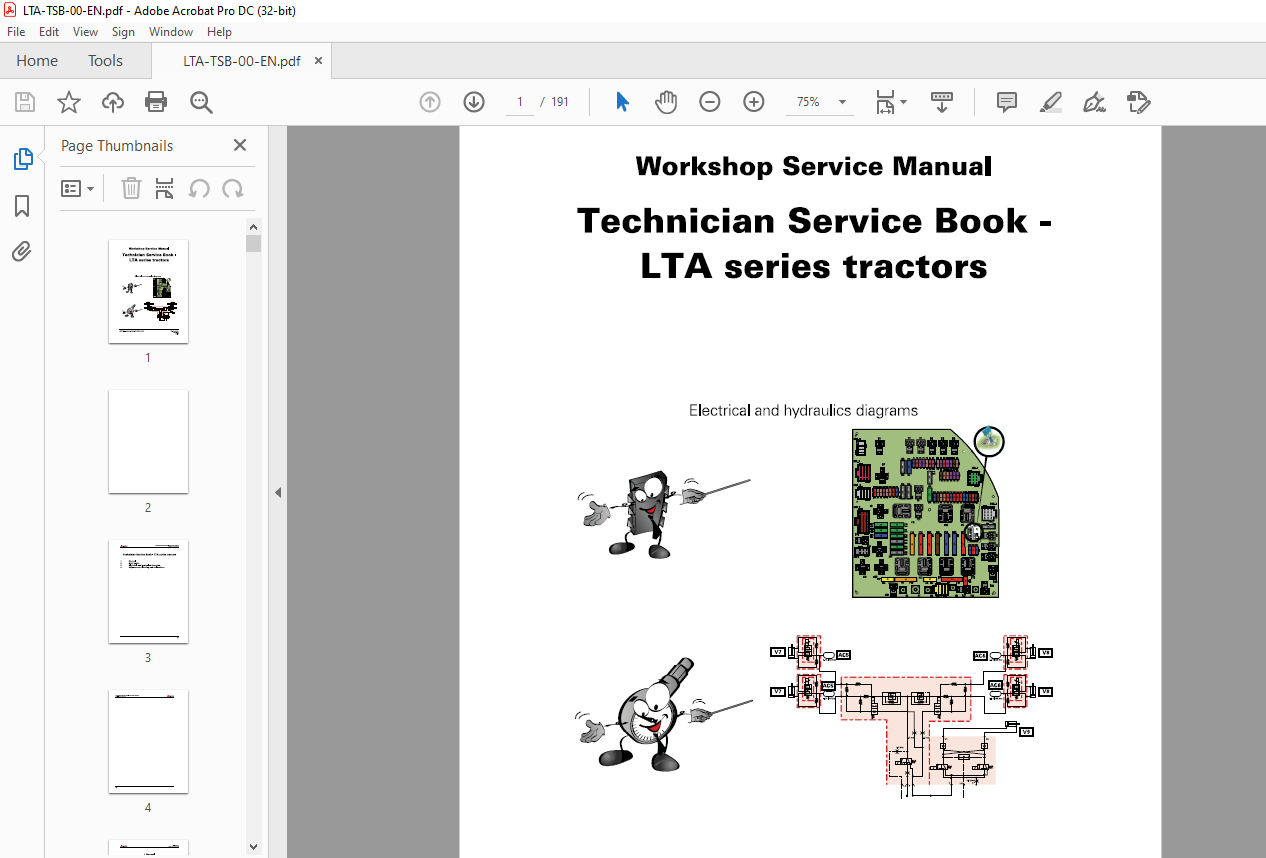Open the thumbnails options menu dropdown
This screenshot has height=858, width=1266.
click(78, 188)
